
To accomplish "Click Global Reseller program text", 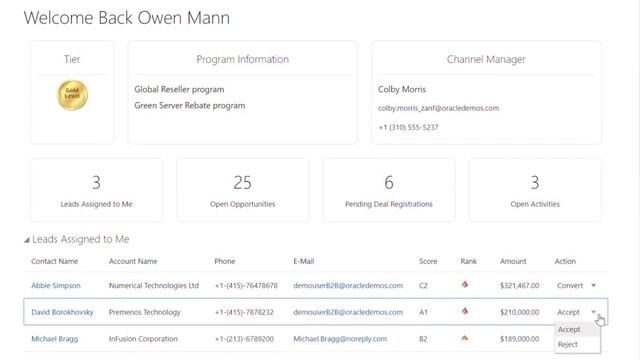I will [179, 89].
